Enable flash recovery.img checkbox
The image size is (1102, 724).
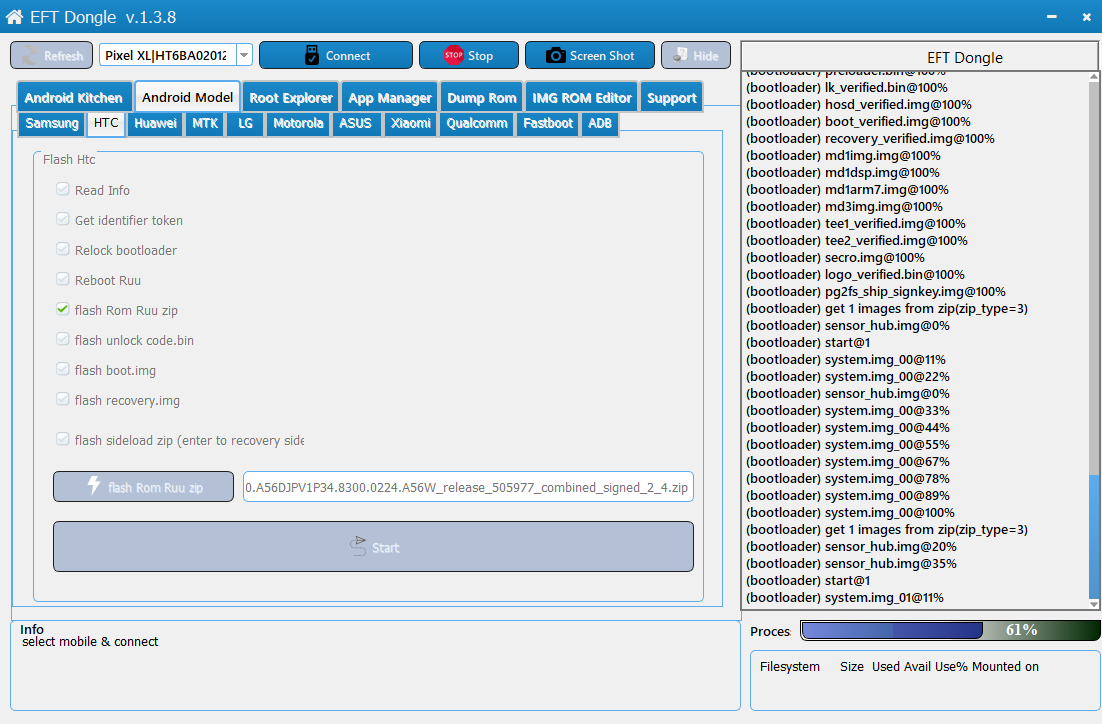click(x=63, y=399)
